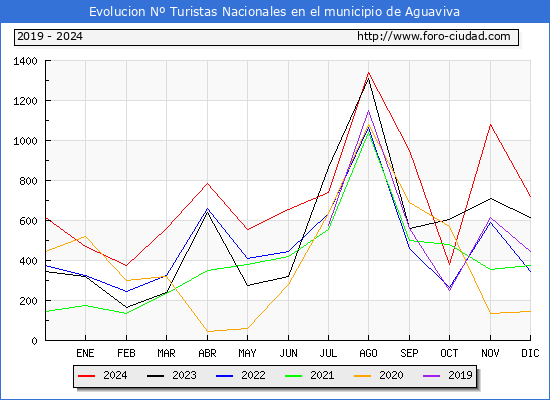Image resolution: width=550 pixels, height=400 pixels.
Task: Click the chart title mentioning Aguaviva
Action: 274,12
